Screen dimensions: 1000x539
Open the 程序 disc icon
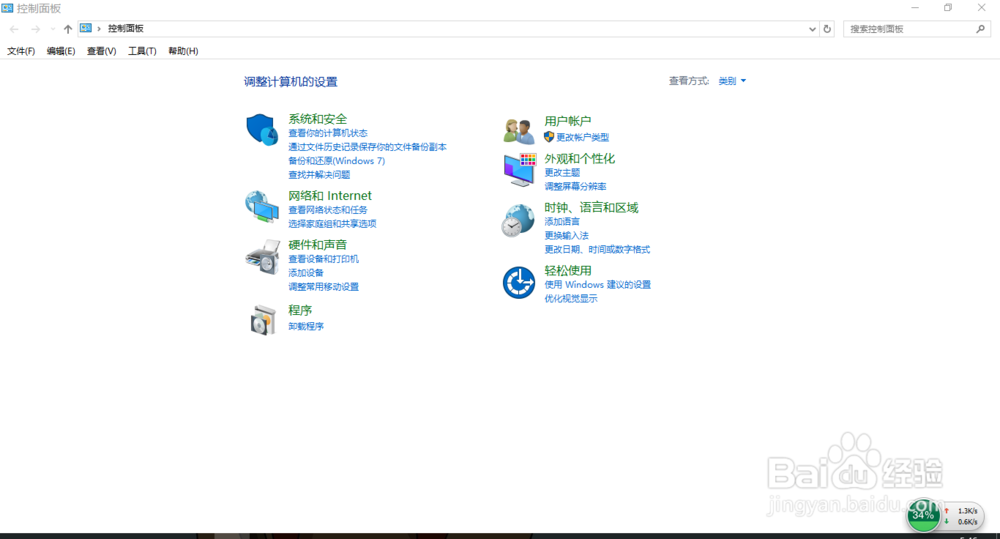click(x=263, y=320)
